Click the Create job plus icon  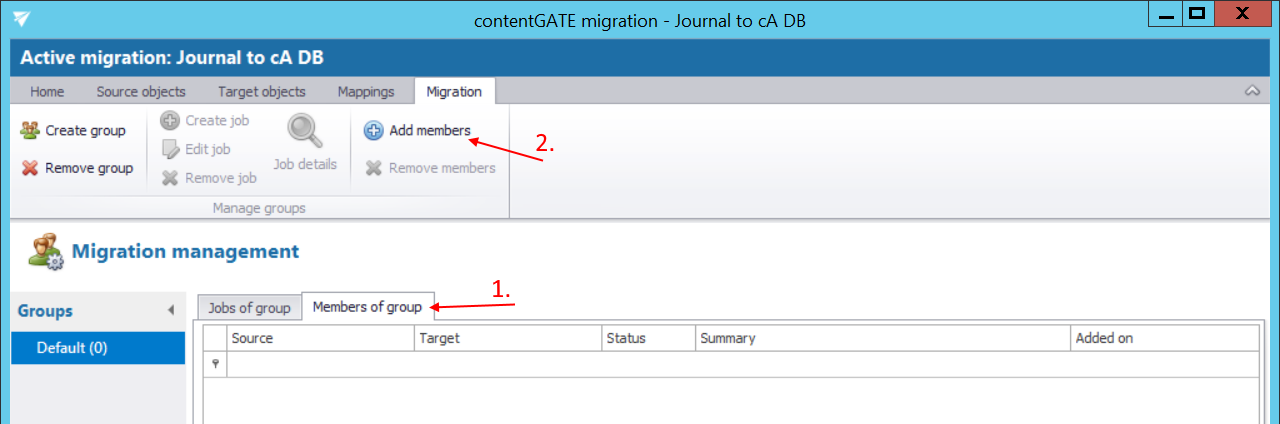tap(170, 121)
